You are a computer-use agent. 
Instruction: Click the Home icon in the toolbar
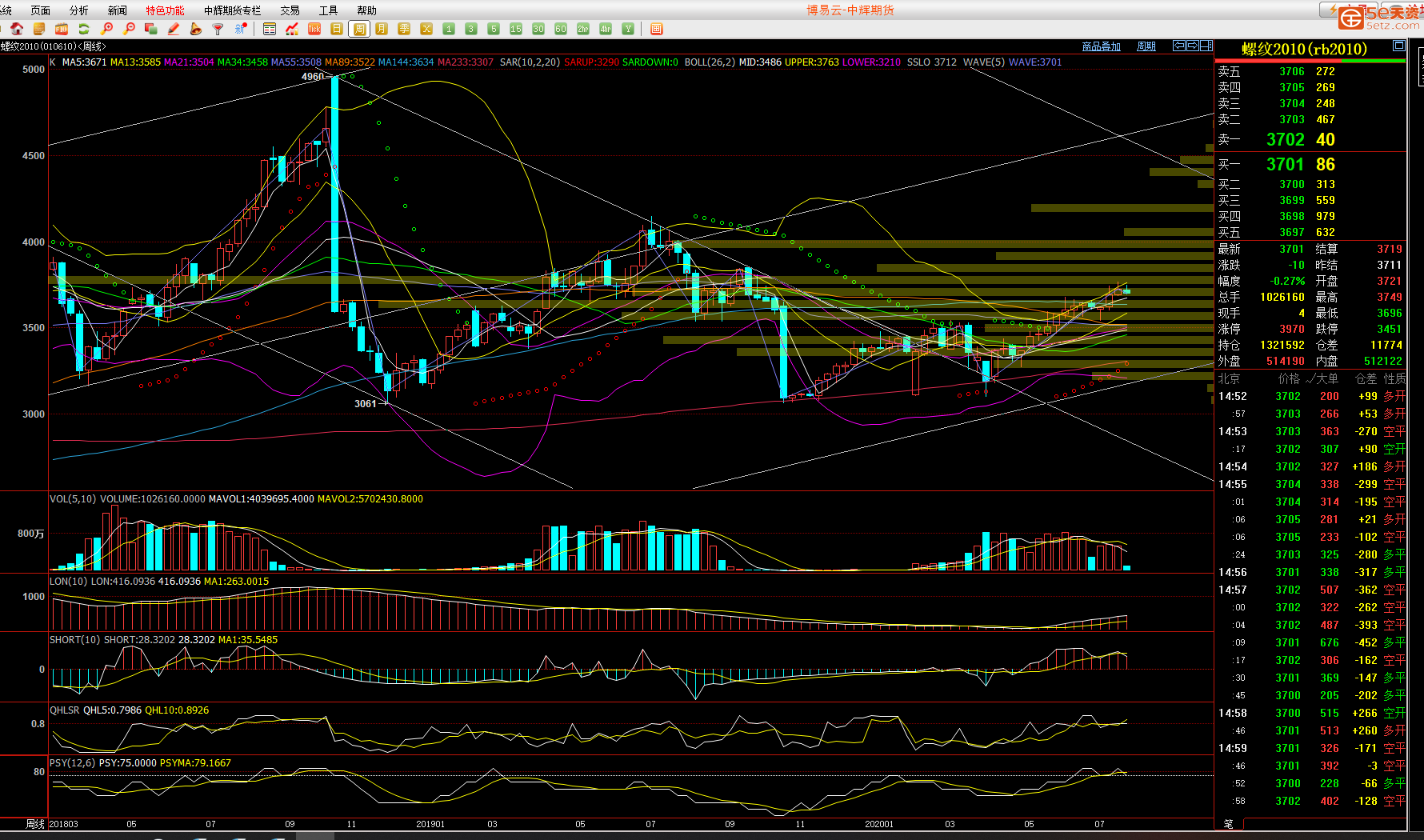coord(17,29)
